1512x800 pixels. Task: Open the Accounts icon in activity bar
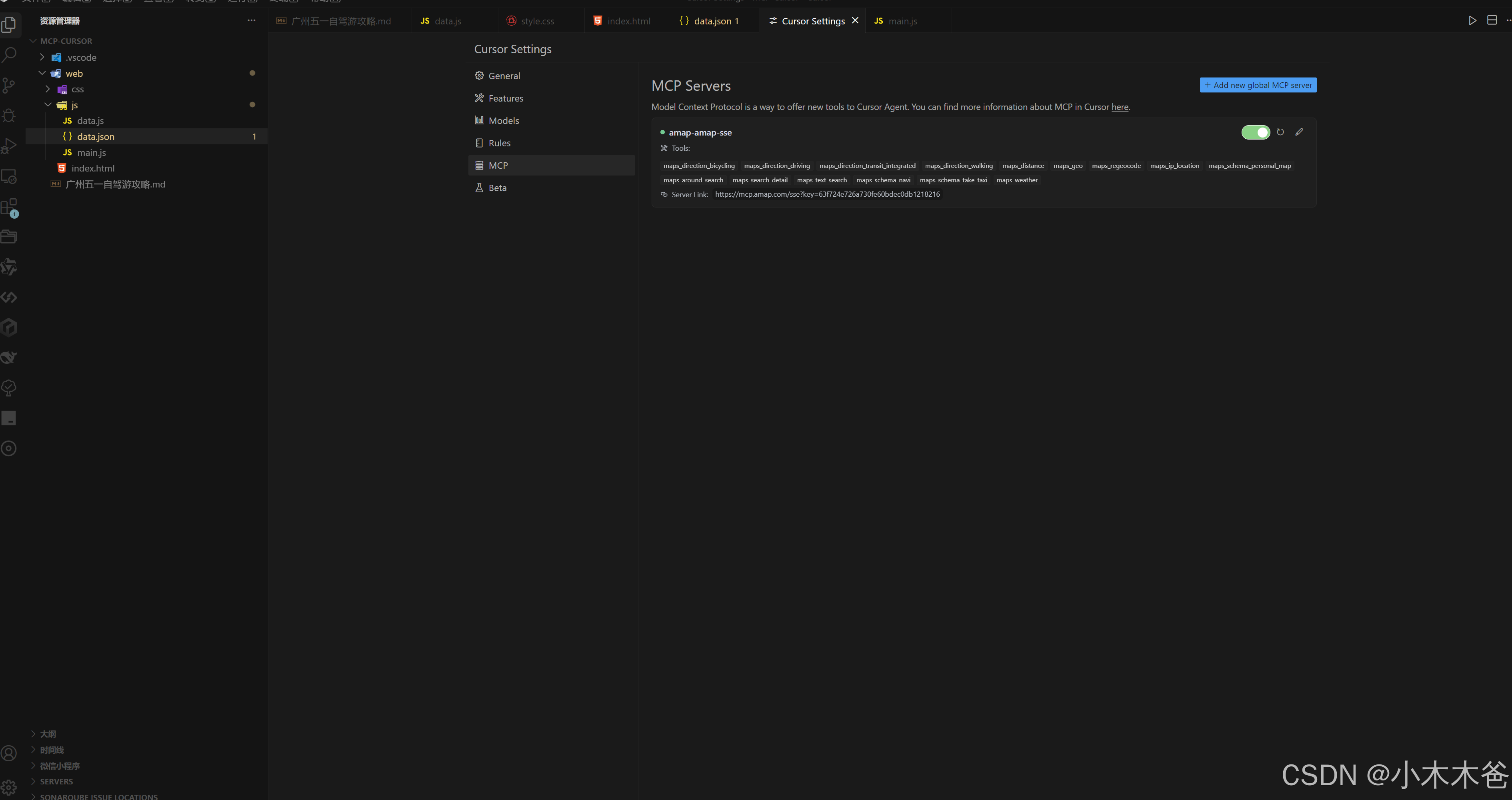point(9,753)
